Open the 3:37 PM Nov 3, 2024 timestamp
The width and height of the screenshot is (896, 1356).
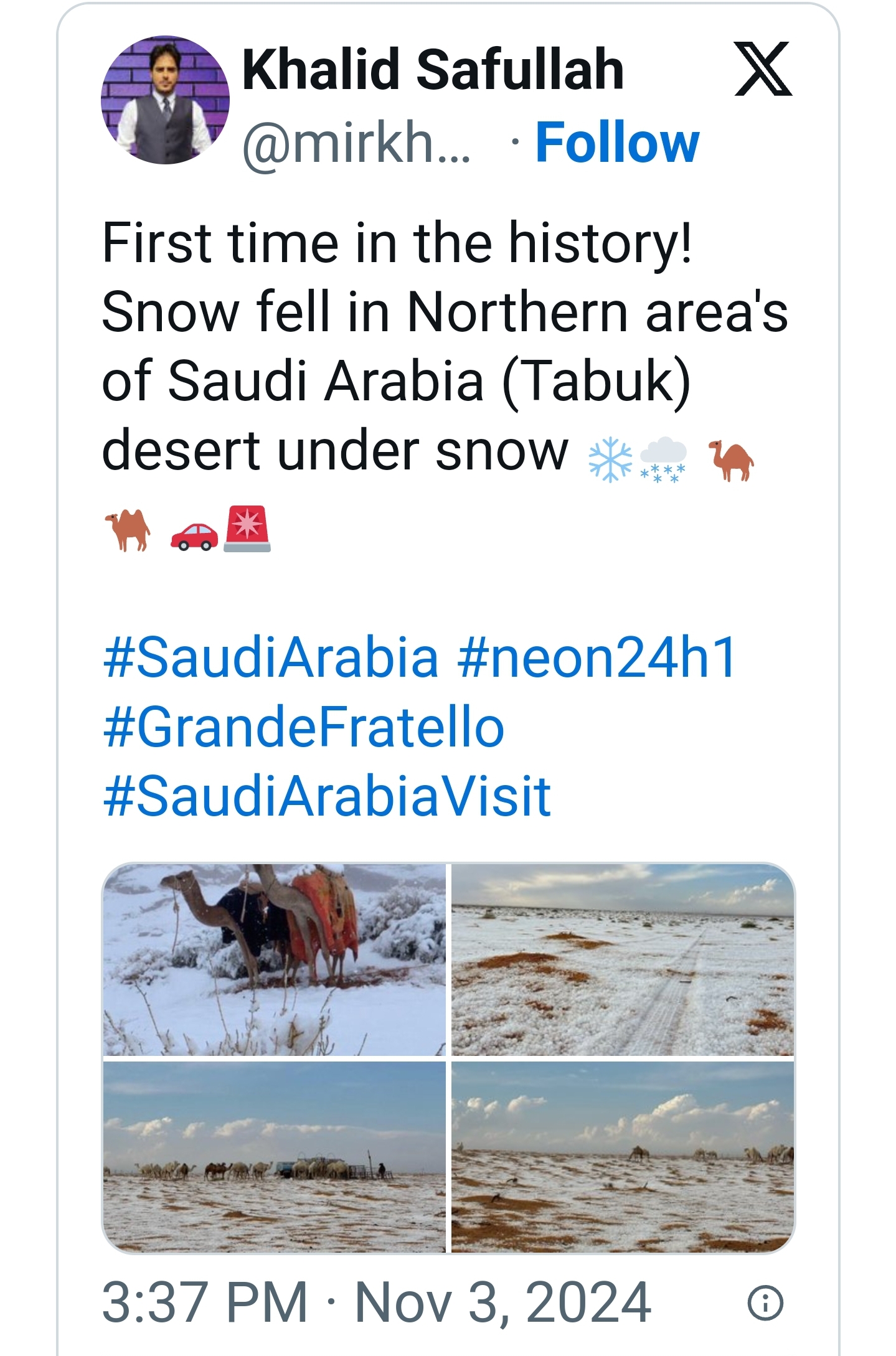click(x=377, y=1302)
